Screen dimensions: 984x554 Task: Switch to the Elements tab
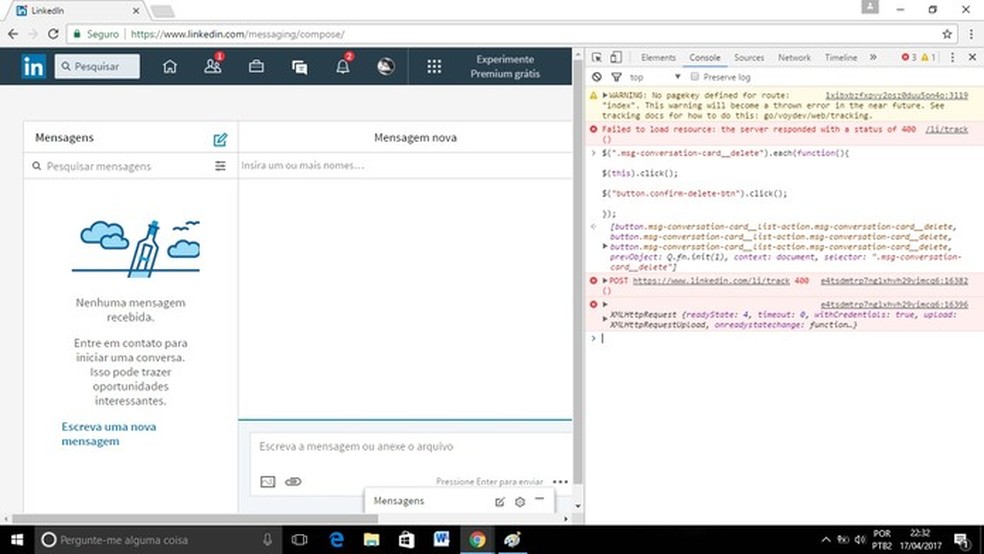[658, 58]
